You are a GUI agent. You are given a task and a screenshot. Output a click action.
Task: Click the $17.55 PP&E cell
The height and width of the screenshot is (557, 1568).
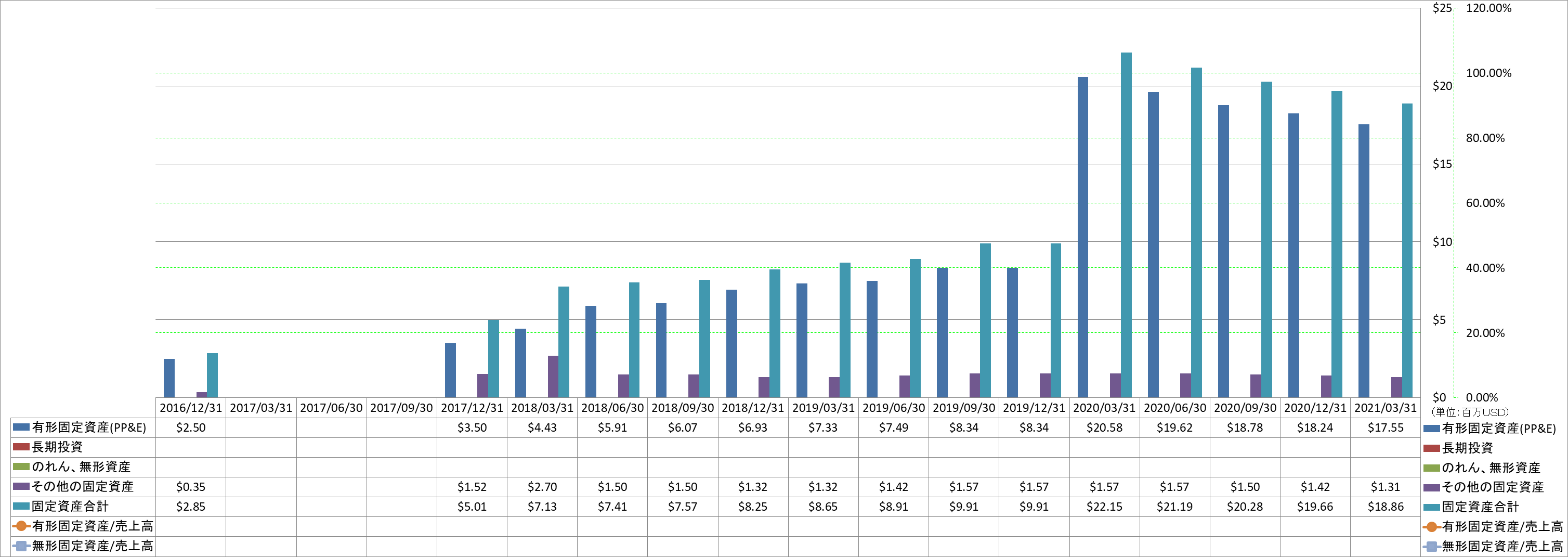[x=1386, y=428]
